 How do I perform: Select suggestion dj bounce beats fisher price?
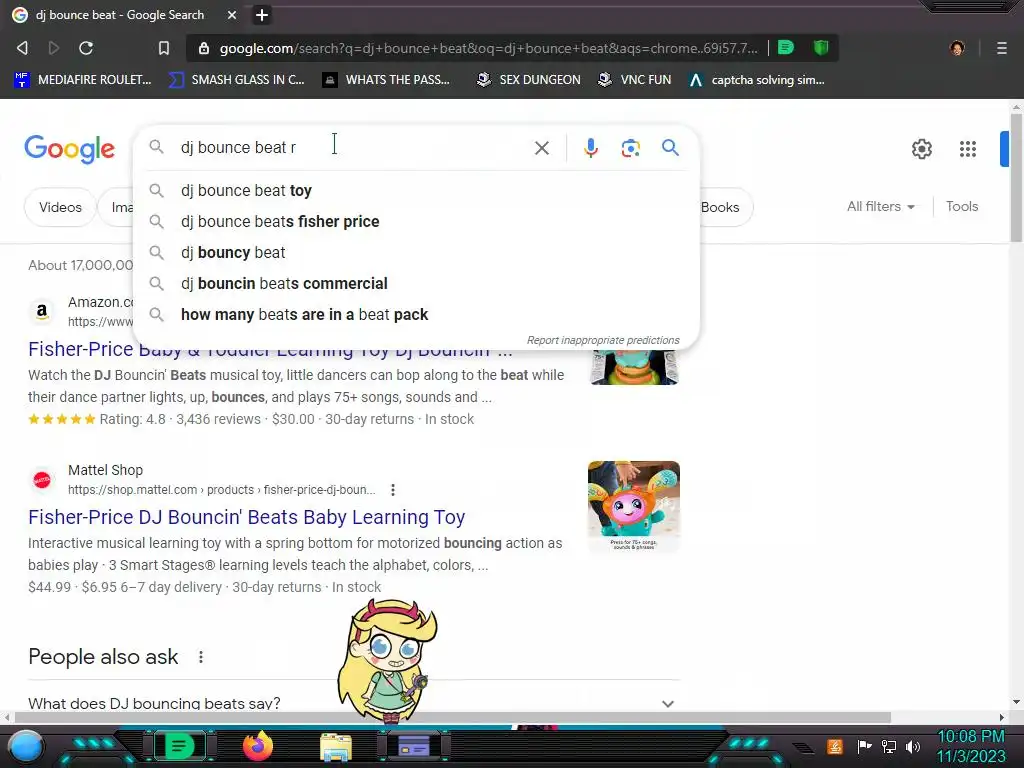[x=416, y=221]
